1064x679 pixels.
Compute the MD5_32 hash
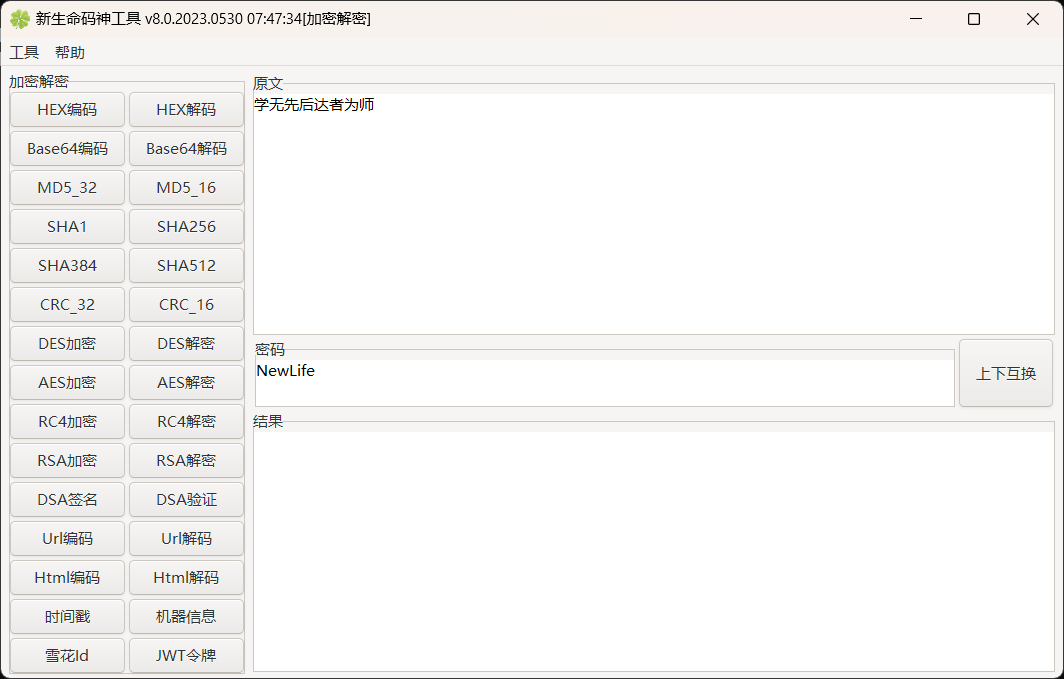pyautogui.click(x=67, y=188)
